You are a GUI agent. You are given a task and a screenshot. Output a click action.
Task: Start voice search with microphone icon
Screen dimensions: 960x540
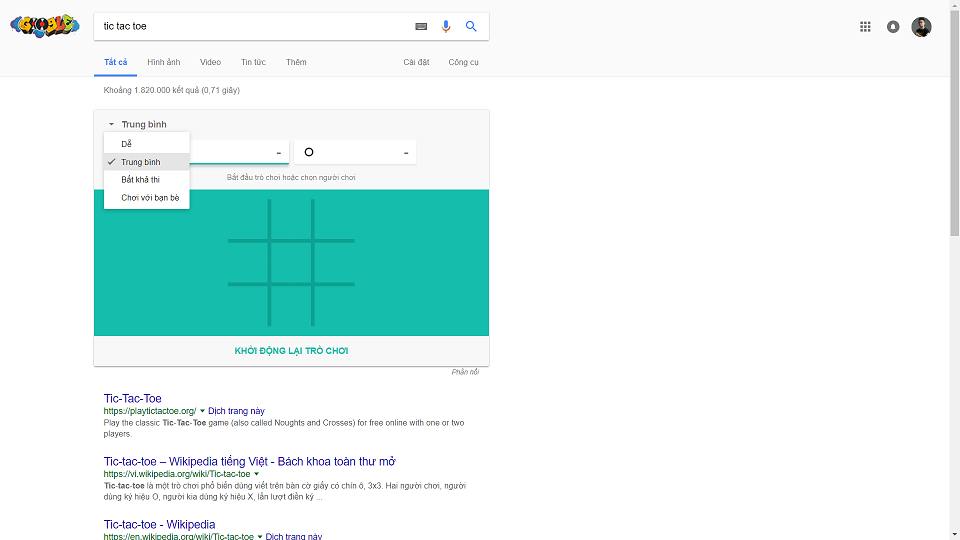click(446, 26)
